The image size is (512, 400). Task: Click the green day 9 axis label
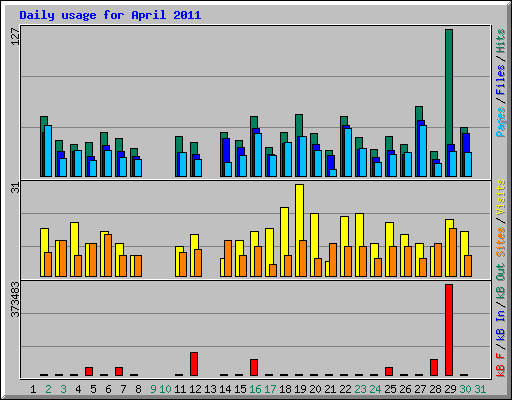click(x=153, y=389)
